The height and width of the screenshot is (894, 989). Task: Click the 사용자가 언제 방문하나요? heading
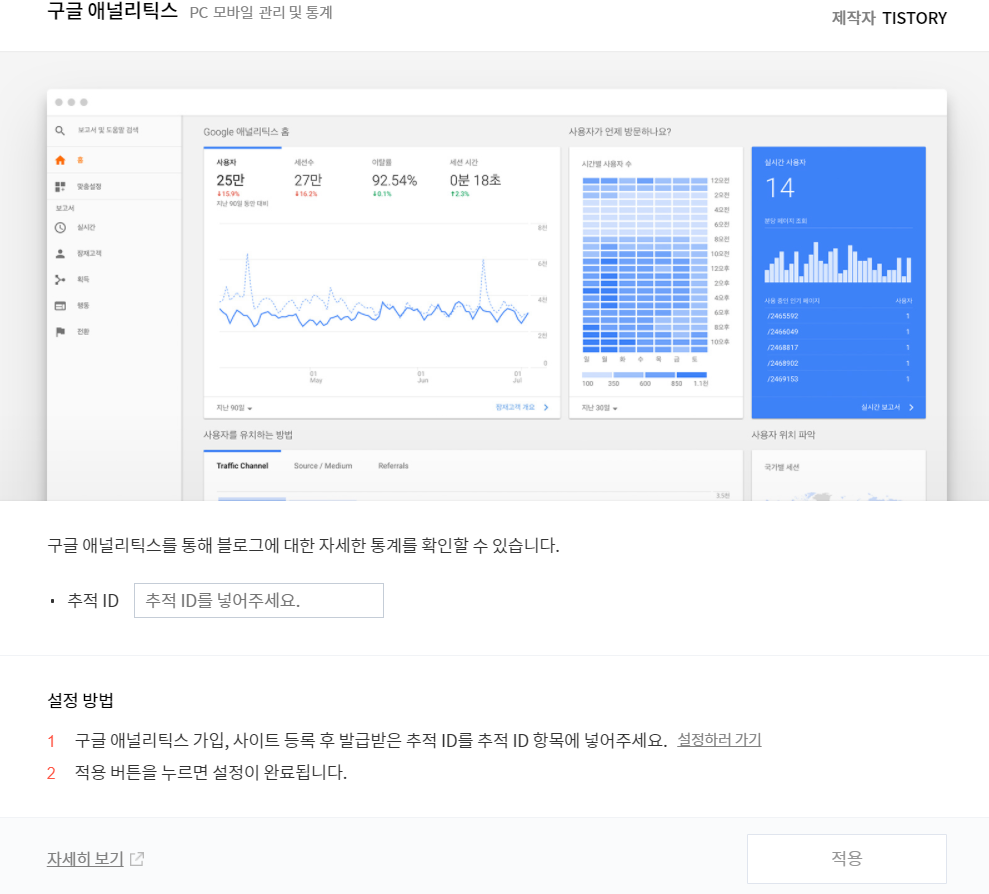click(x=619, y=132)
